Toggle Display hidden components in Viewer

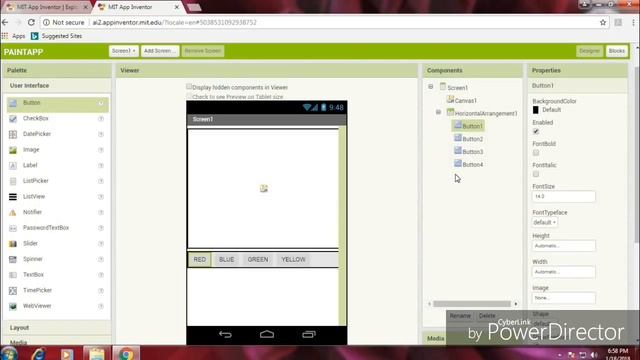[x=189, y=87]
